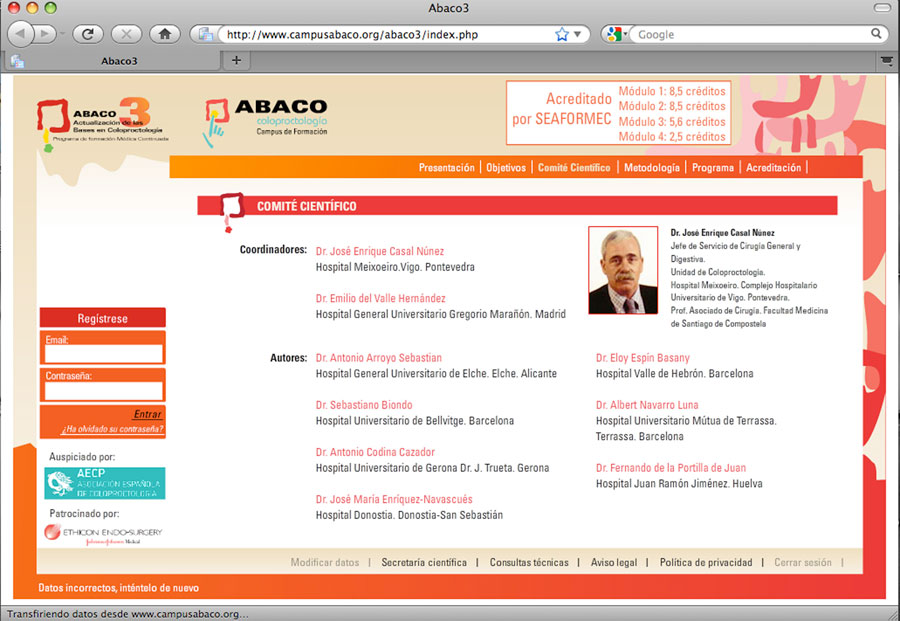Click Dr. Eloy Espín Basany link

(x=642, y=358)
